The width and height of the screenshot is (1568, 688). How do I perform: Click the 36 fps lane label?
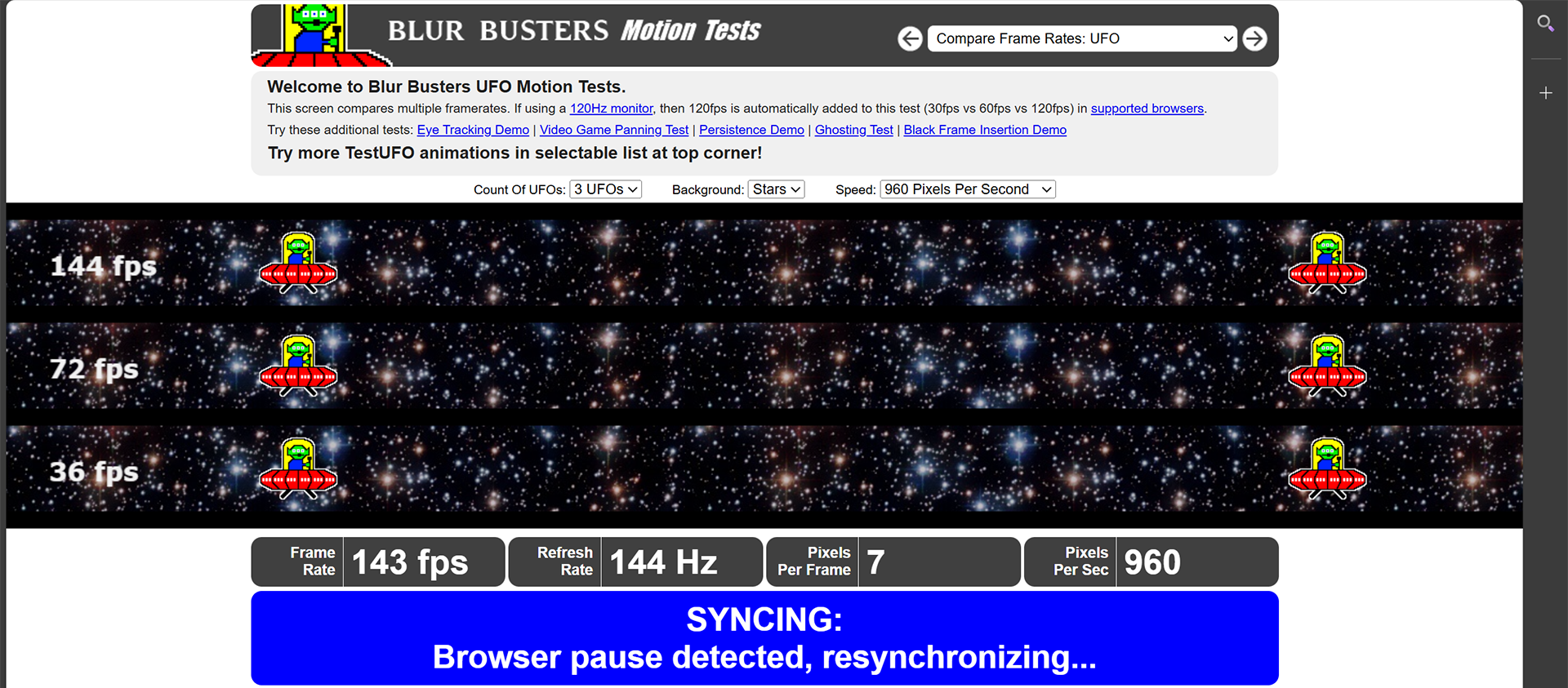(x=94, y=472)
